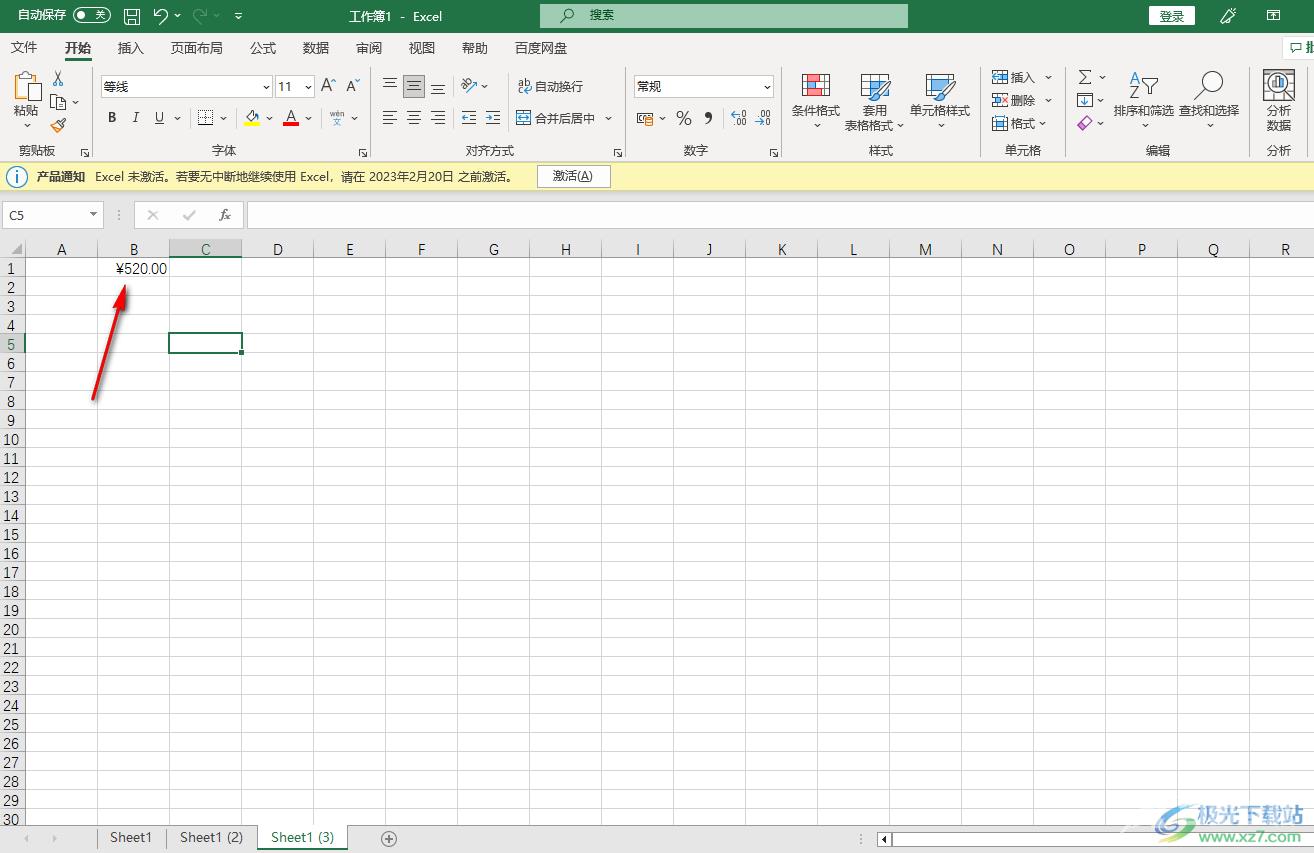Apply percent style format
1314x853 pixels.
[x=684, y=118]
